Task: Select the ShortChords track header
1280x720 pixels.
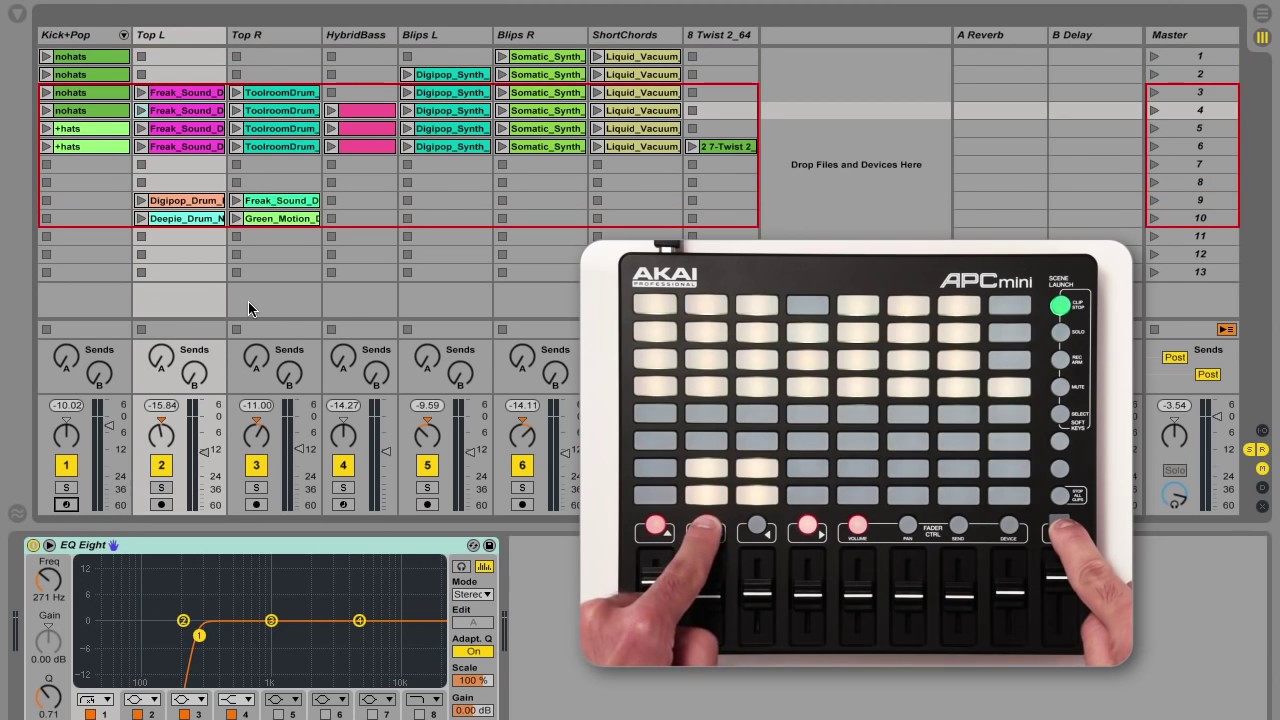Action: tap(635, 35)
